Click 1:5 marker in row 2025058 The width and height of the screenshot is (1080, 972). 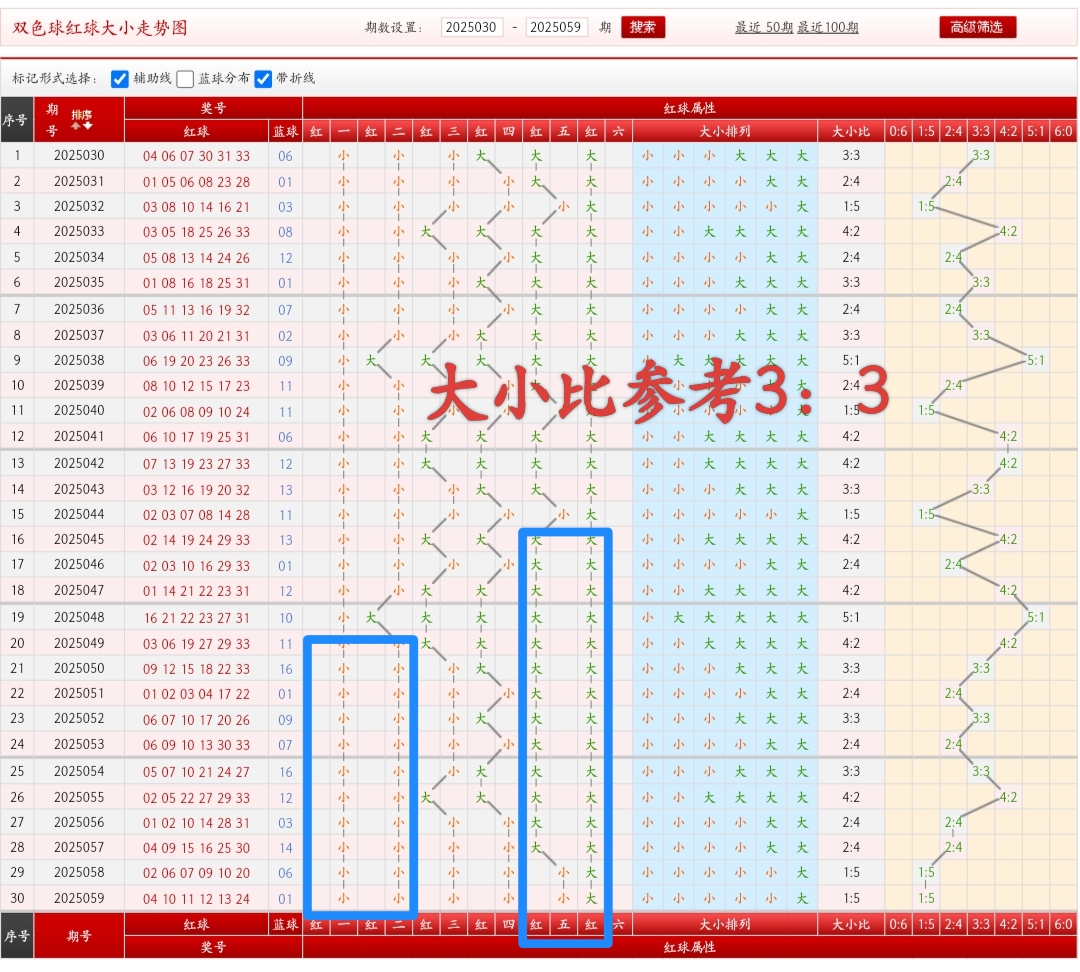click(926, 872)
